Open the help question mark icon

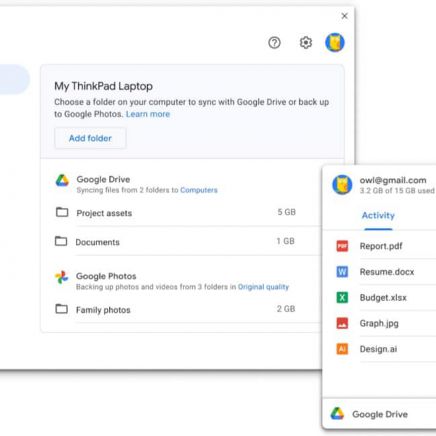click(x=274, y=43)
